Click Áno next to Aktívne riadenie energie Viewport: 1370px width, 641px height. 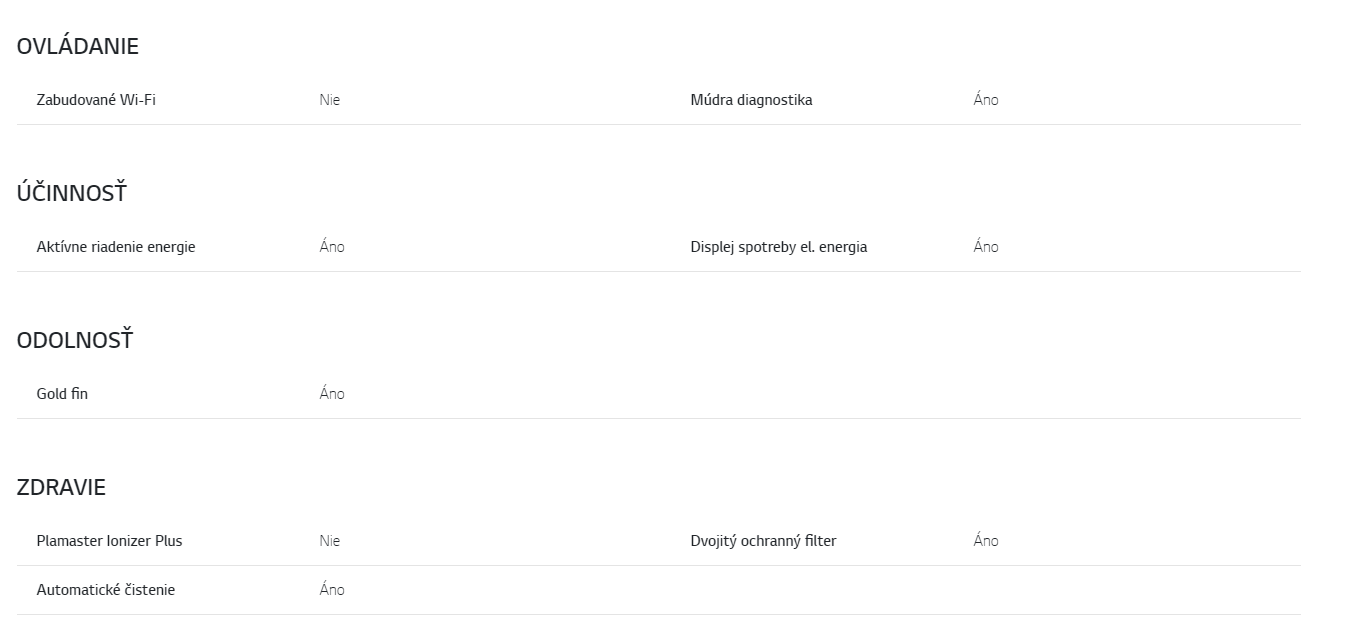tap(332, 247)
